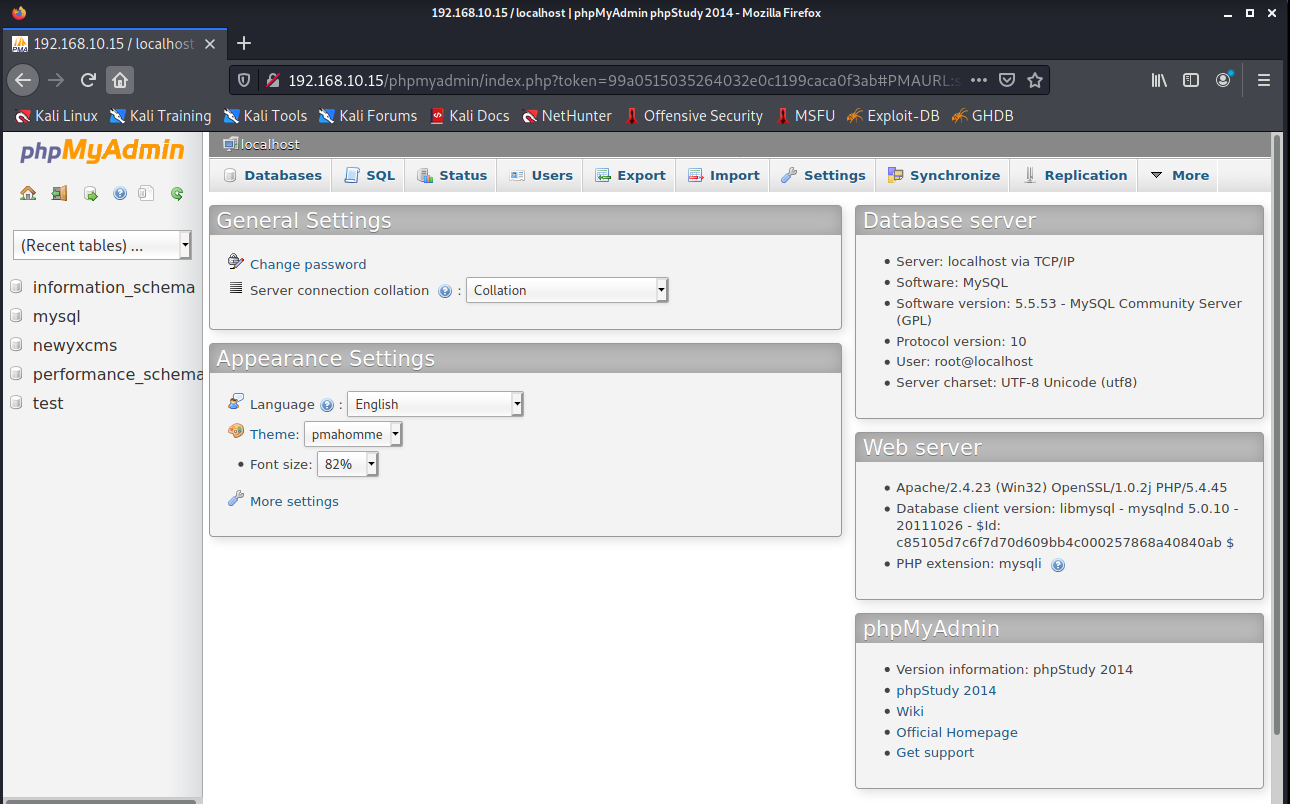Select the newyxcms database in sidebar
This screenshot has height=804, width=1290.
tap(75, 345)
